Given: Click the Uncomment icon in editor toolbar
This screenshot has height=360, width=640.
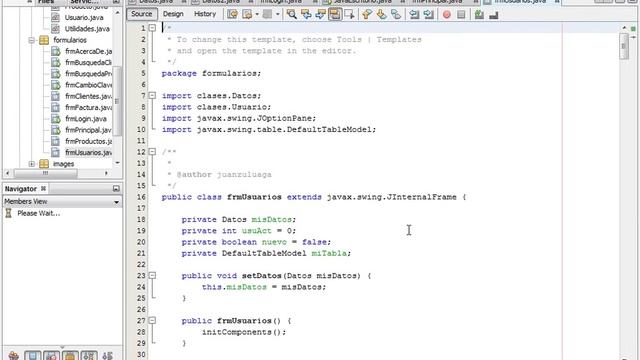Looking at the screenshot, I should click(x=494, y=15).
